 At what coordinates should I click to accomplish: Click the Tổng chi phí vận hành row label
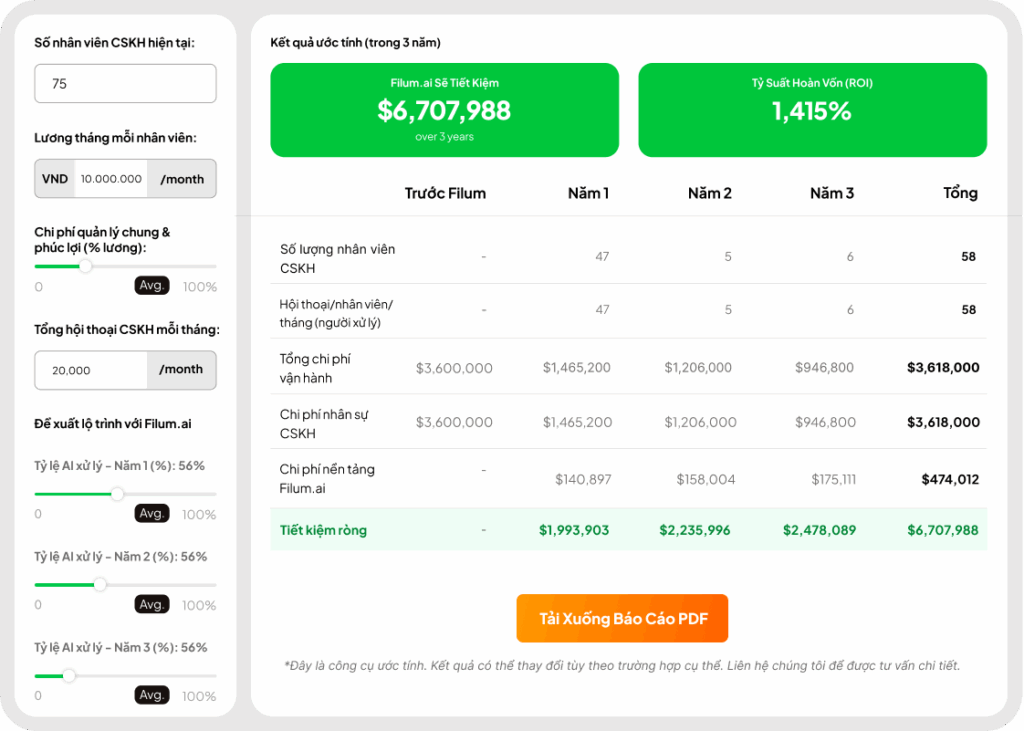click(x=315, y=368)
